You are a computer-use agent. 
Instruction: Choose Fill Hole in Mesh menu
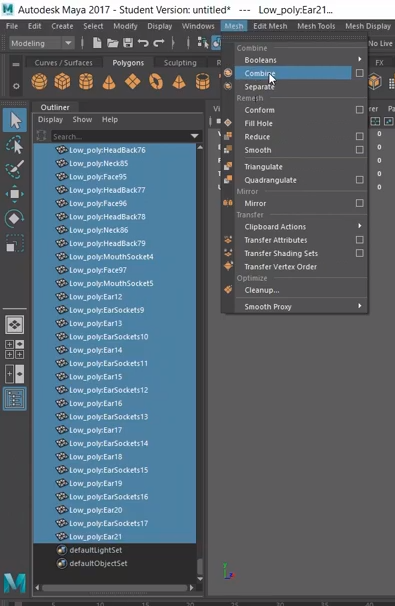click(258, 123)
